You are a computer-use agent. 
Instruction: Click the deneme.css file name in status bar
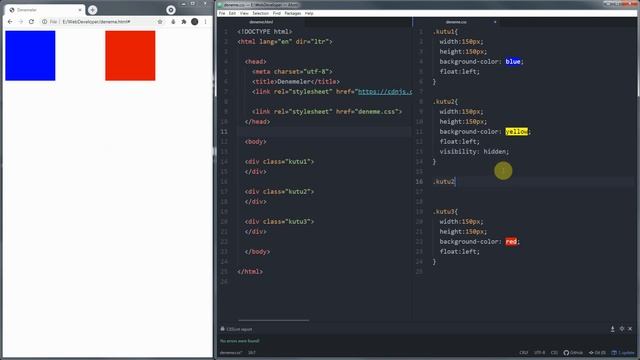[231, 353]
